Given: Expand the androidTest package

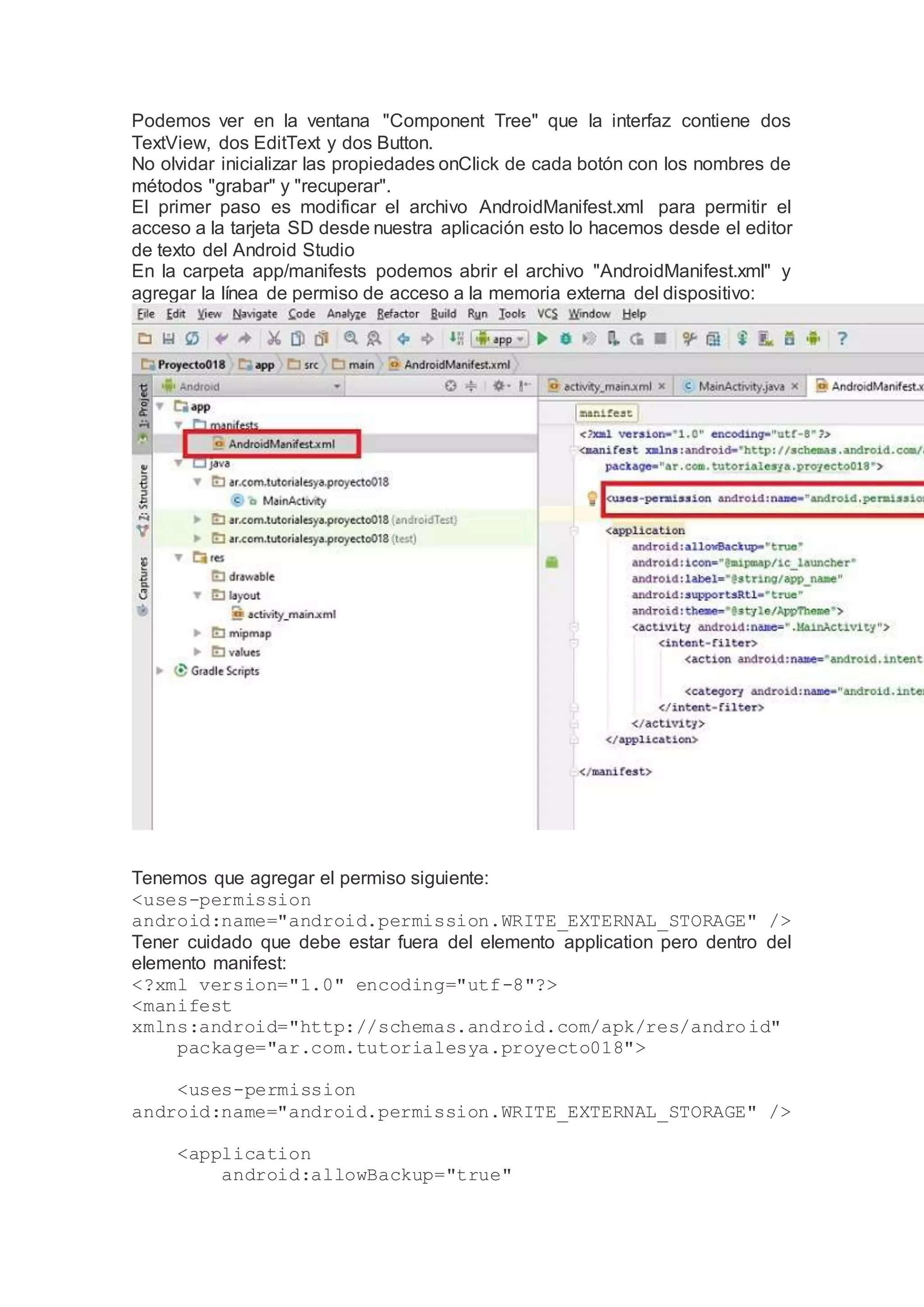Looking at the screenshot, I should pos(197,520).
